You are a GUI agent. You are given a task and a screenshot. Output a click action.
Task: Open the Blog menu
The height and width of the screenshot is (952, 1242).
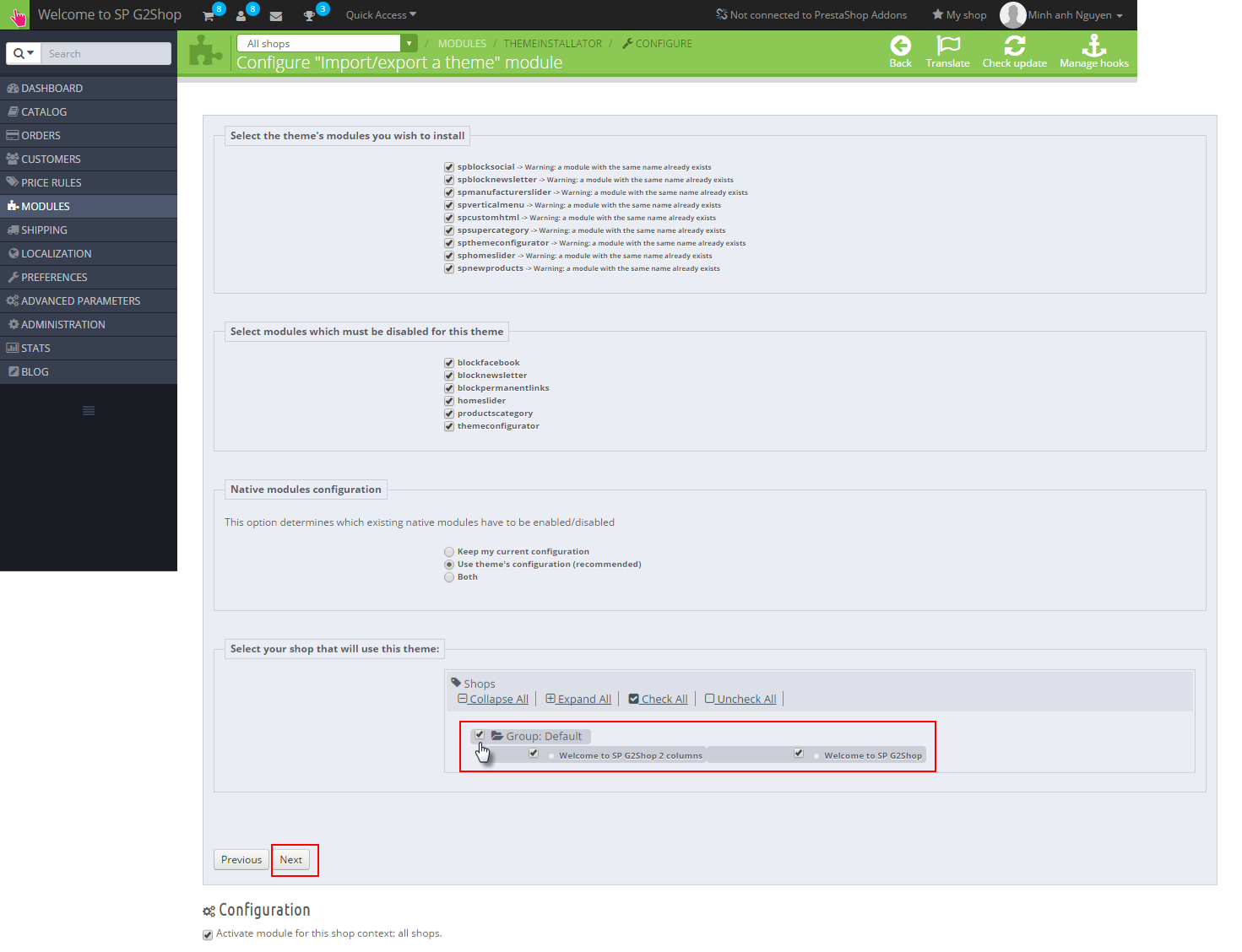pyautogui.click(x=89, y=371)
